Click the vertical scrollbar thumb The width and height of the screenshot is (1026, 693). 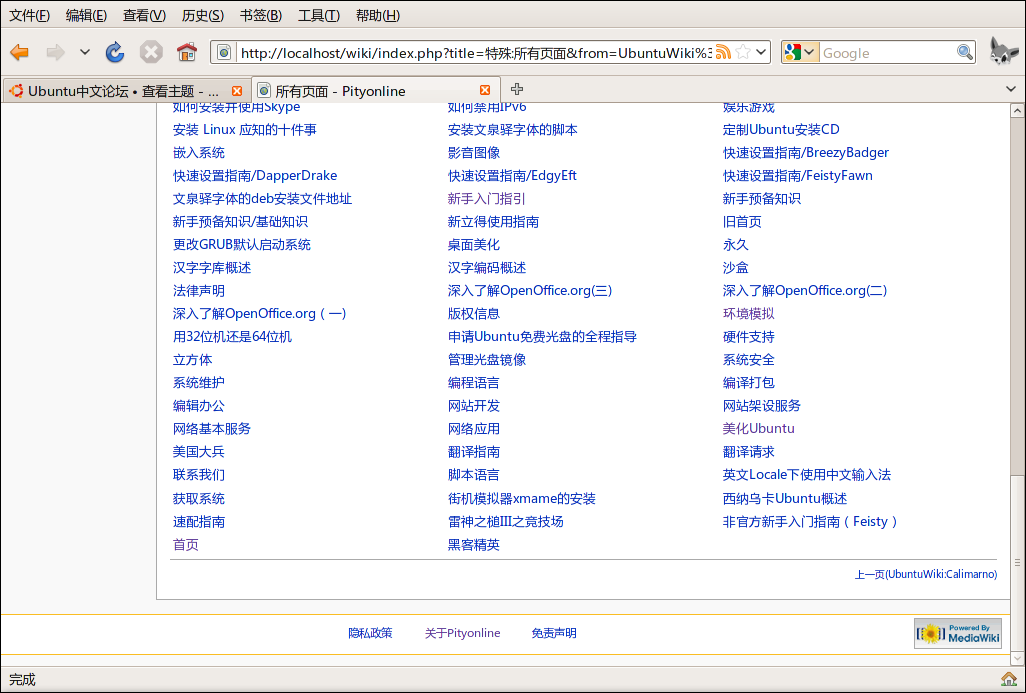coord(1017,561)
